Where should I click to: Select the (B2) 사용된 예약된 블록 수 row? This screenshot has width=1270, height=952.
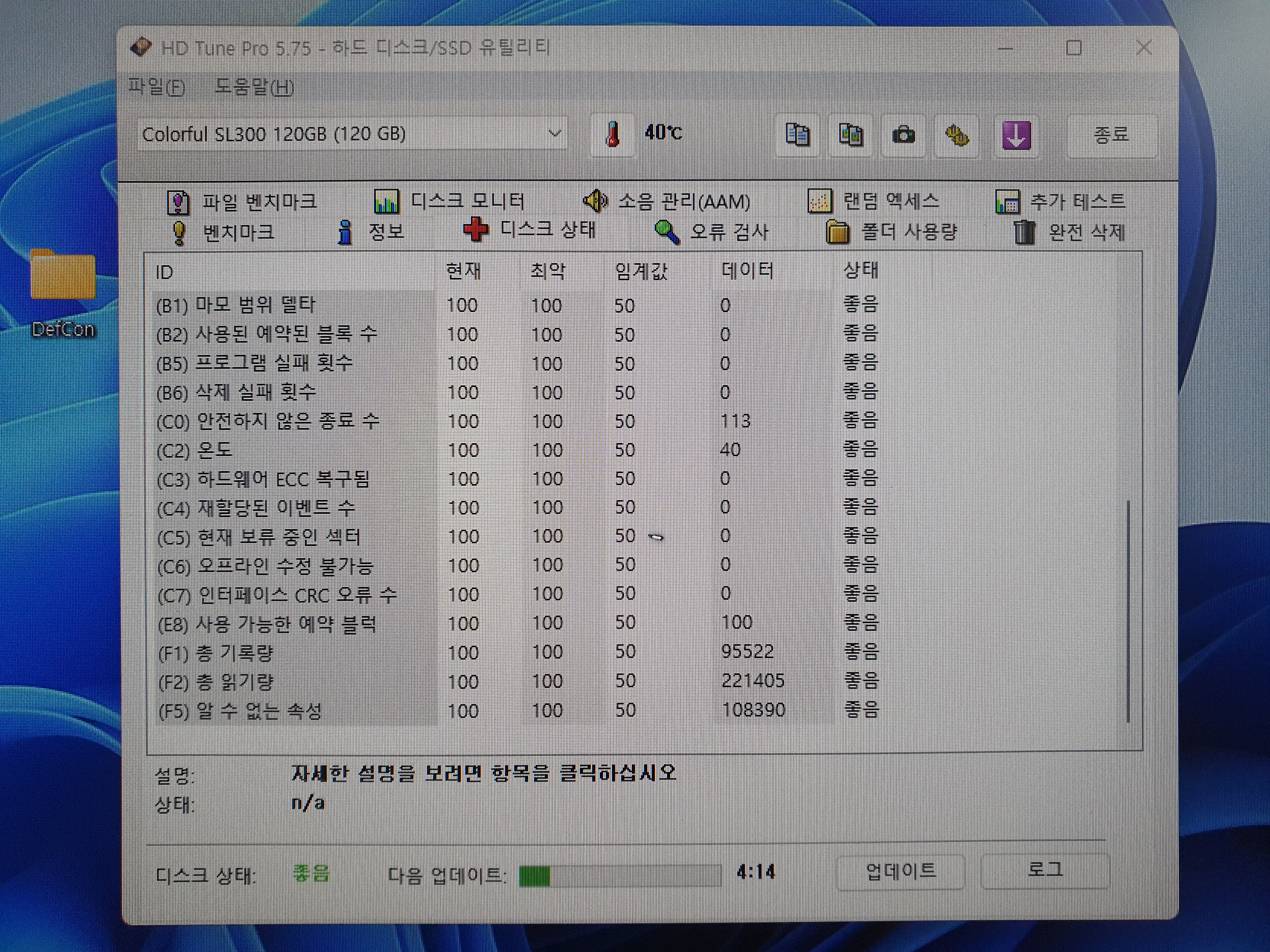click(517, 334)
